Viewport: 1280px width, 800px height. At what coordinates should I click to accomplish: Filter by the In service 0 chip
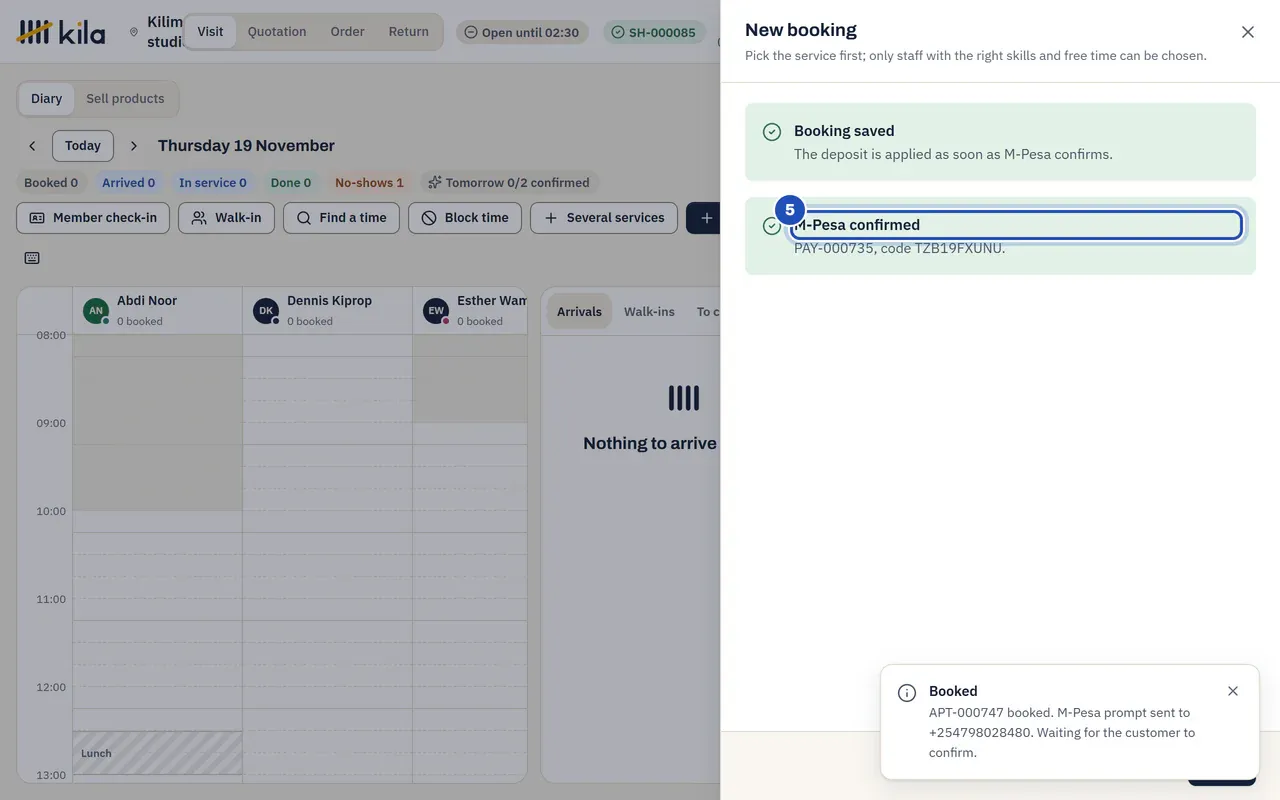[x=213, y=183]
